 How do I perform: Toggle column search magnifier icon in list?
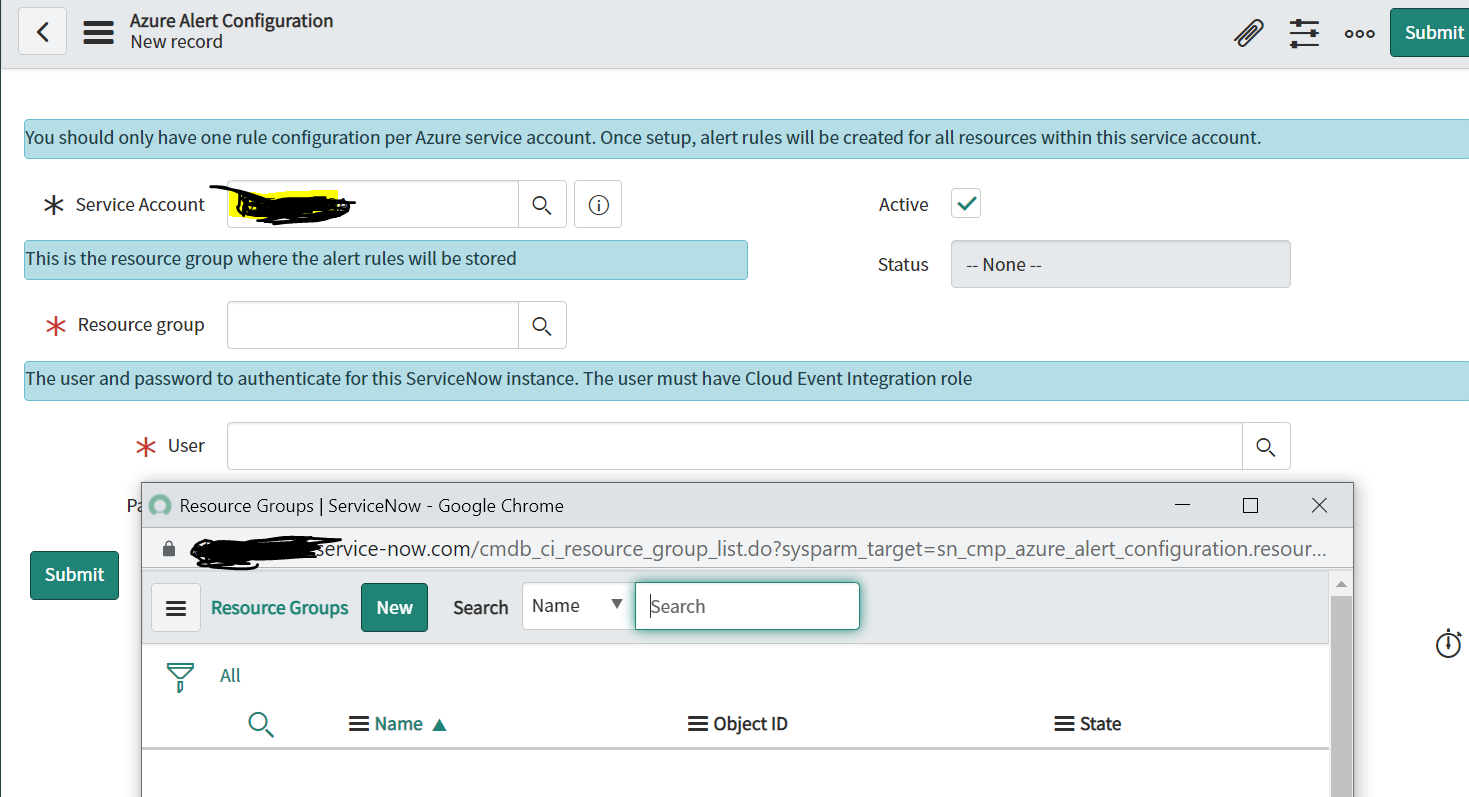point(261,725)
